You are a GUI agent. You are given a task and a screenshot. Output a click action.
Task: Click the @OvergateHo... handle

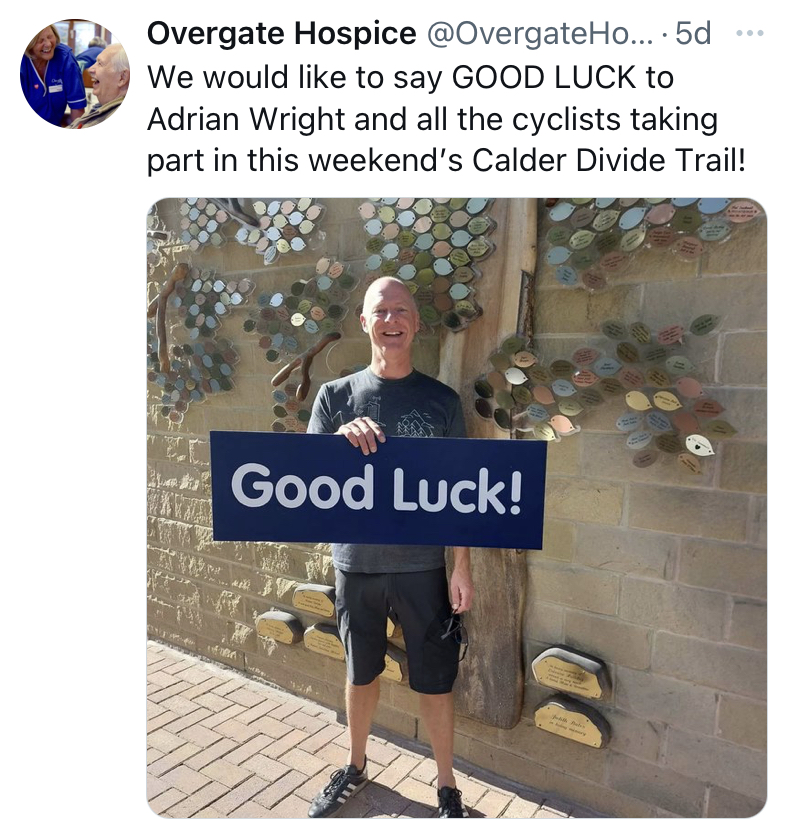coord(540,33)
